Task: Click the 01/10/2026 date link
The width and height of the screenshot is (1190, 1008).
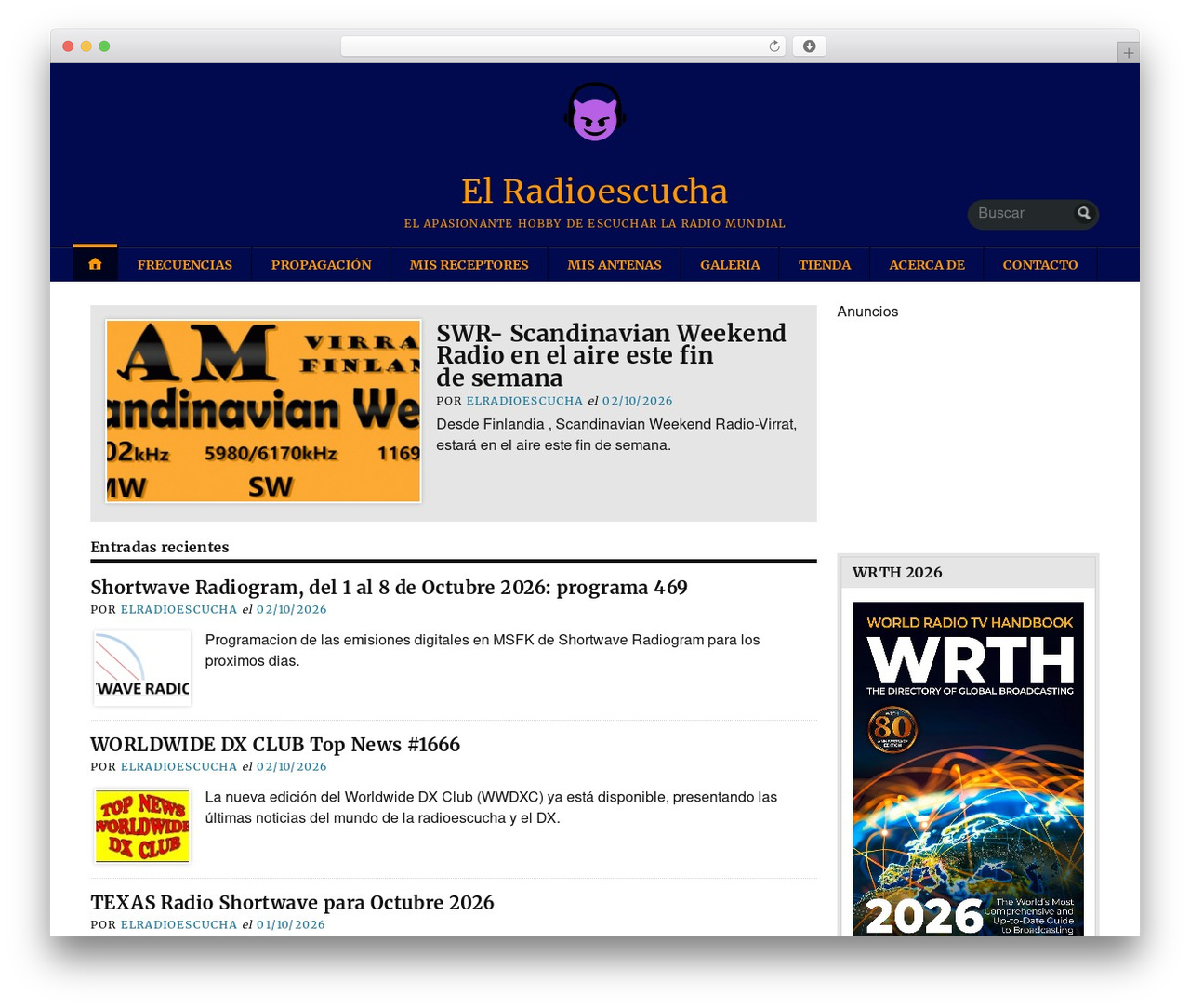Action: click(291, 925)
